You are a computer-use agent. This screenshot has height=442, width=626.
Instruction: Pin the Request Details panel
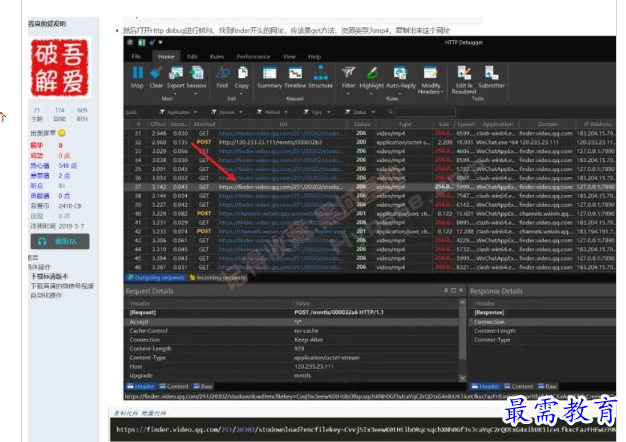click(x=446, y=290)
